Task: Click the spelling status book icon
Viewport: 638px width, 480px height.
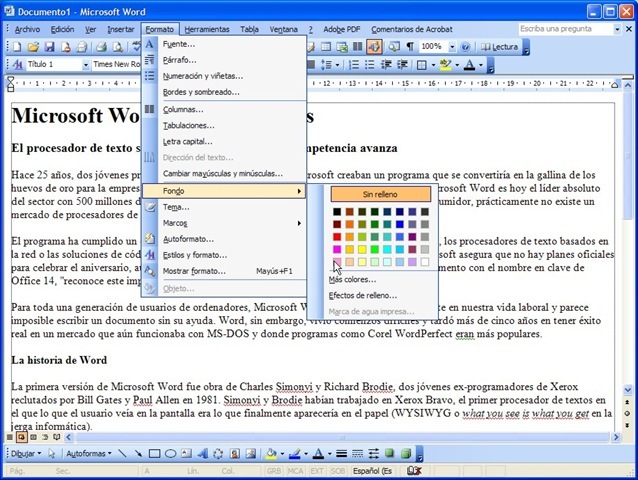Action: [414, 471]
